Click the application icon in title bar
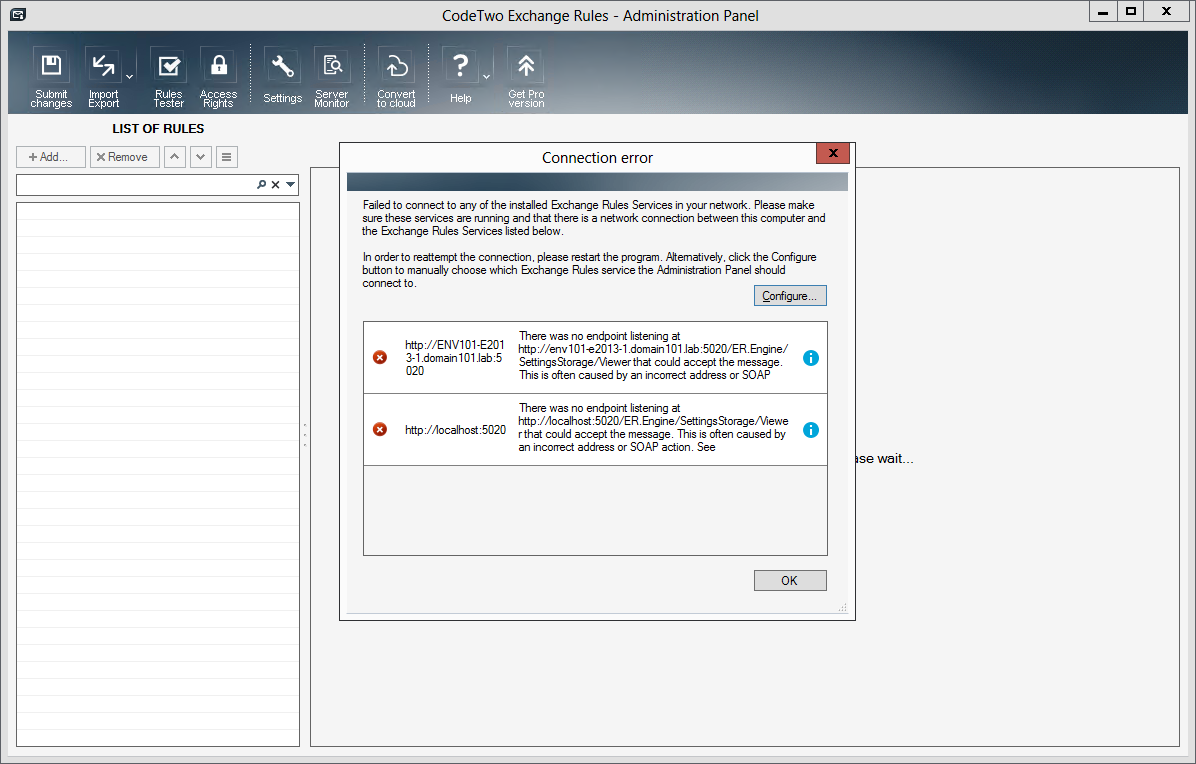 [18, 14]
